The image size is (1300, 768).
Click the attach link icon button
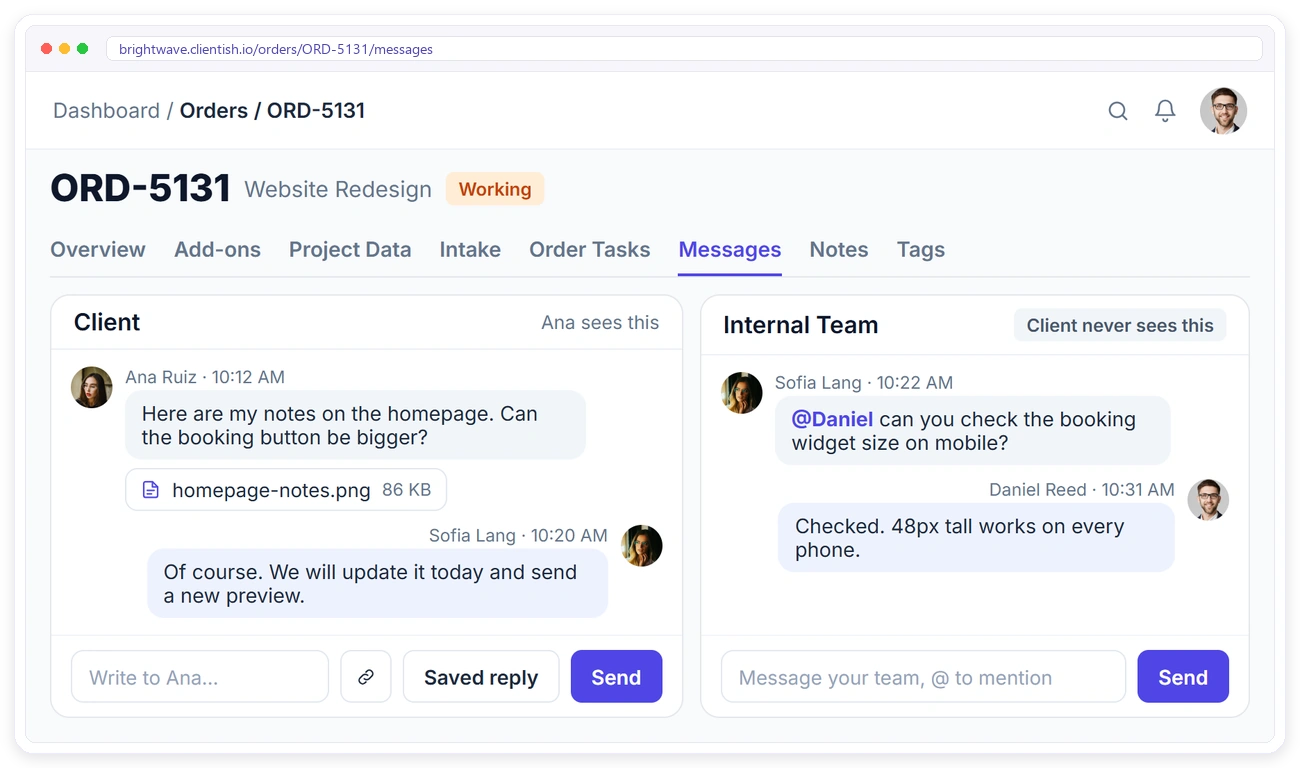[x=366, y=677]
